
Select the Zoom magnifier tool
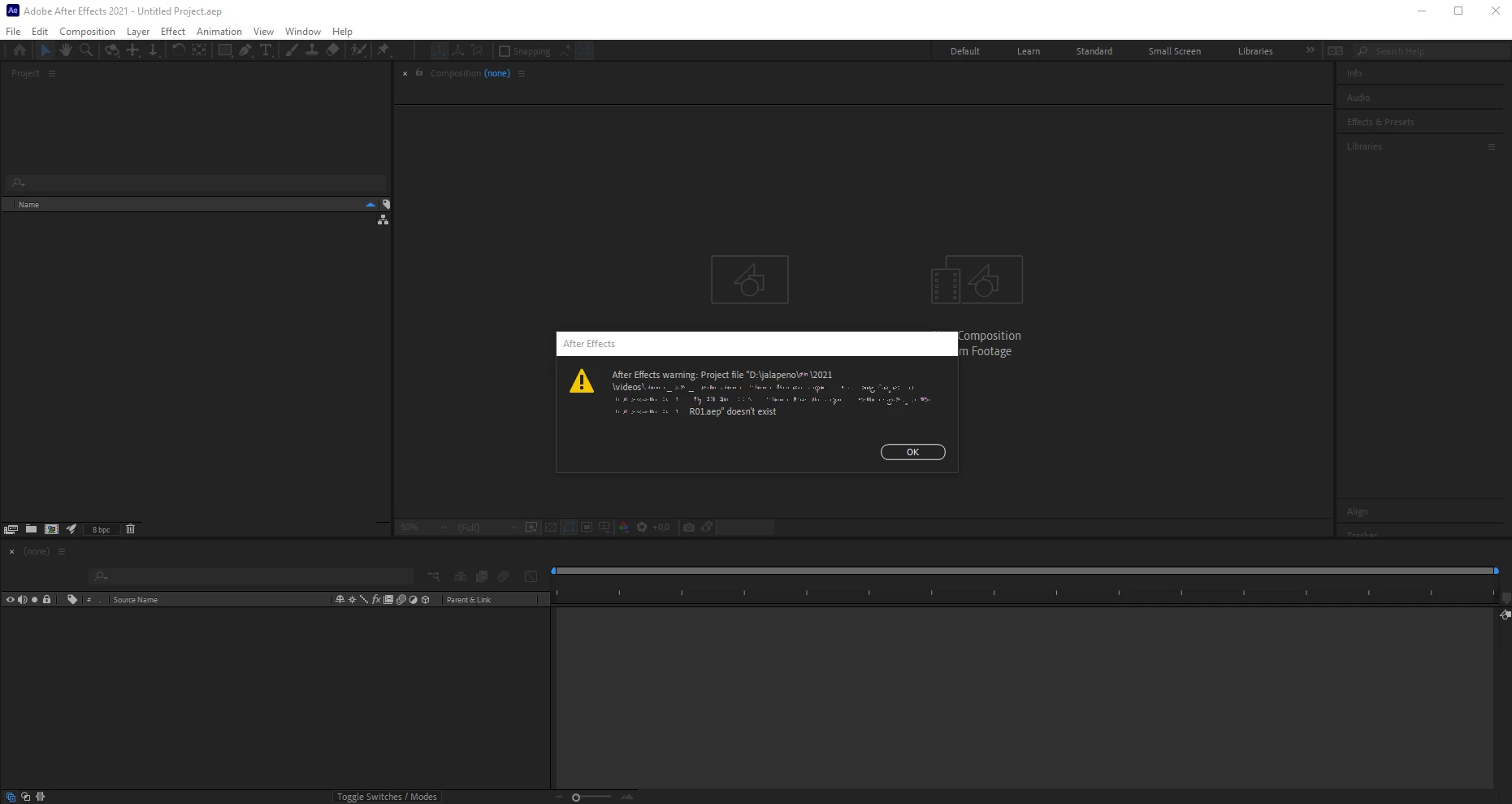pyautogui.click(x=86, y=50)
